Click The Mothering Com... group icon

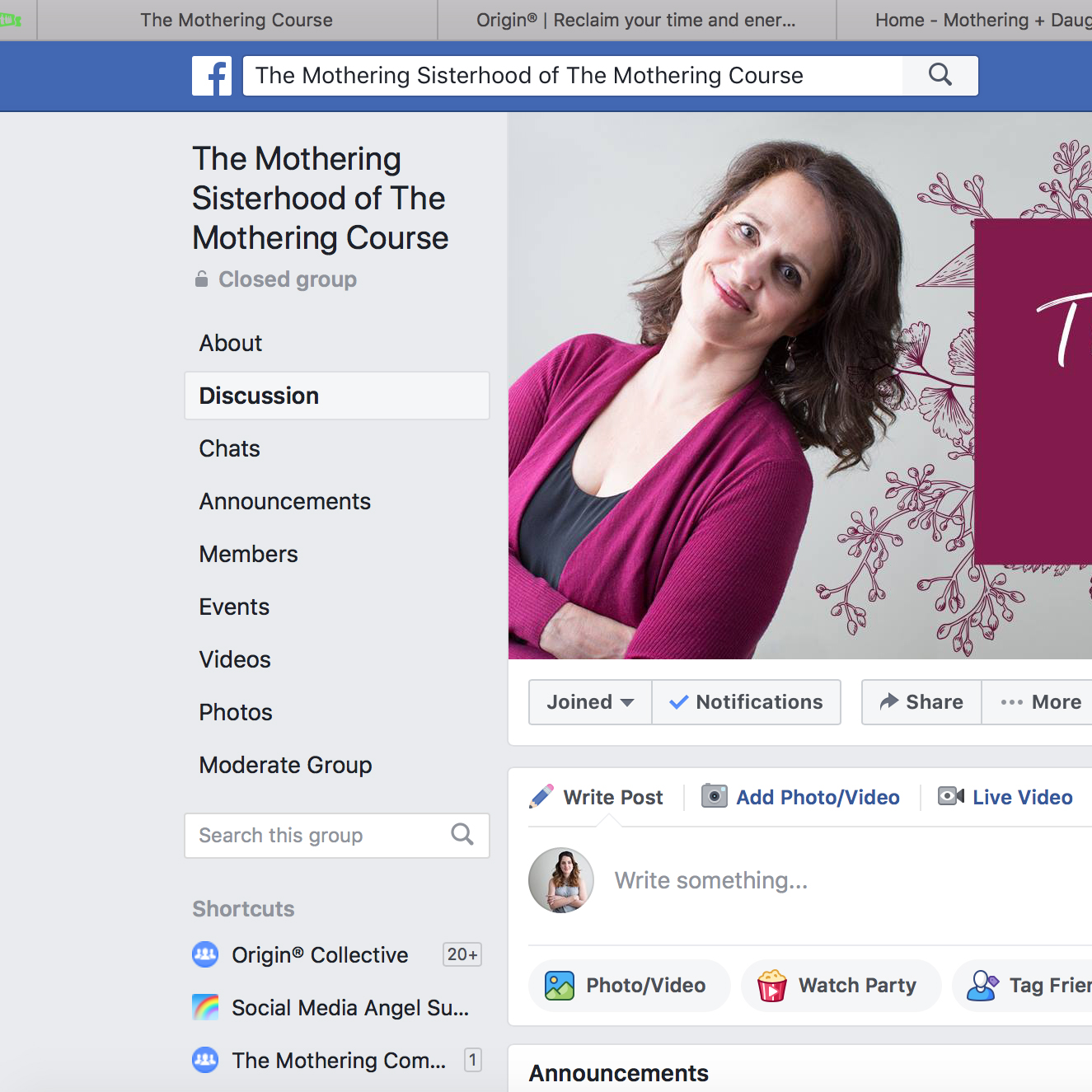[205, 1060]
